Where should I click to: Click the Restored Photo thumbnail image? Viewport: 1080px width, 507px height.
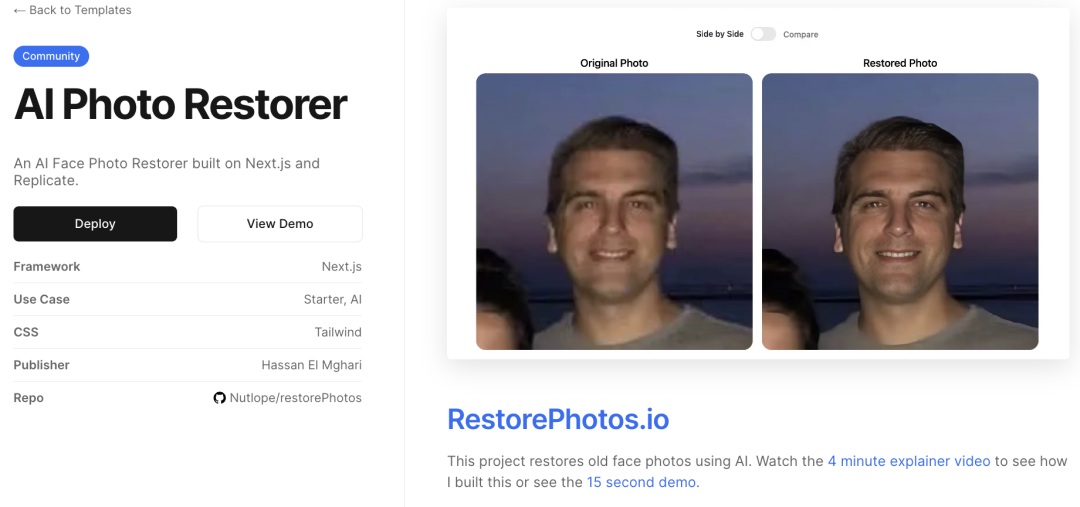pos(900,211)
